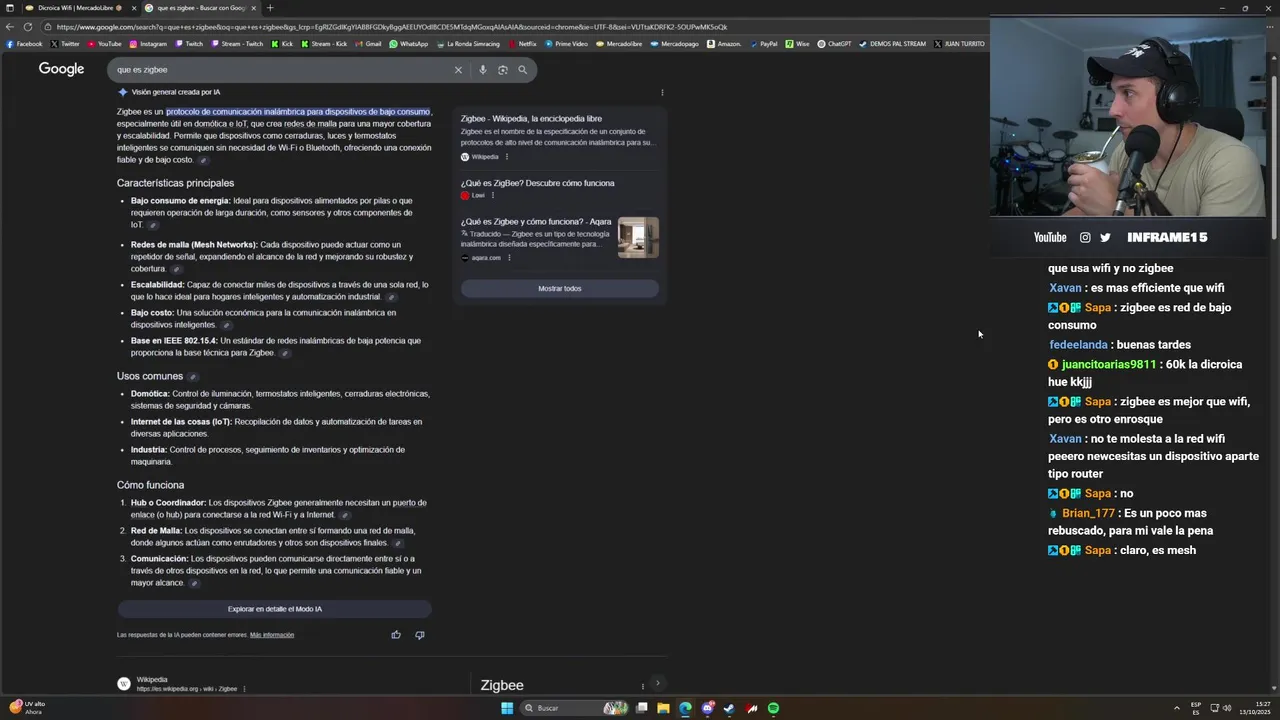
Task: Open the UV alto weather widget
Action: pos(28,707)
